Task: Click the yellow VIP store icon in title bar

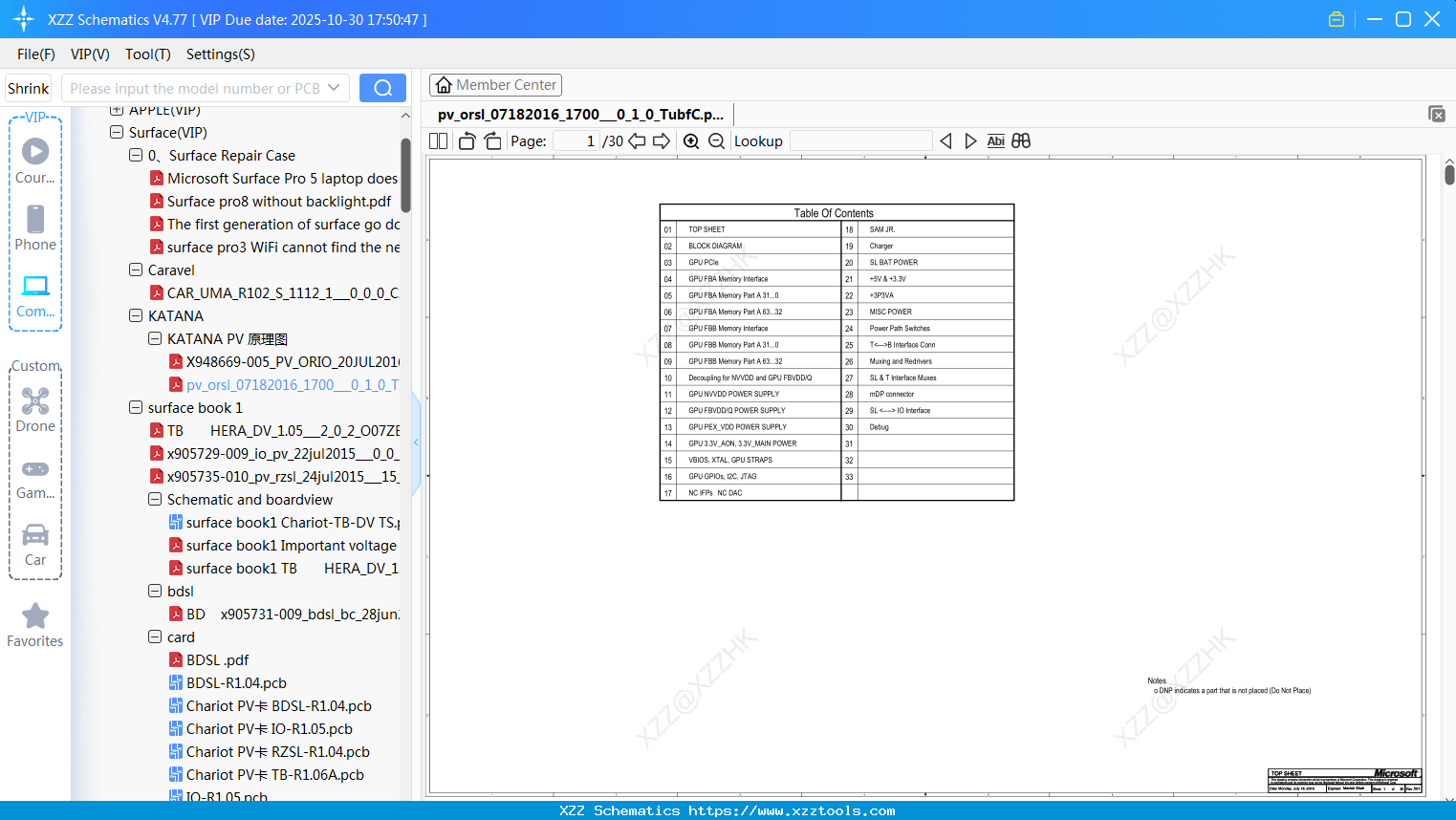Action: tap(1336, 19)
